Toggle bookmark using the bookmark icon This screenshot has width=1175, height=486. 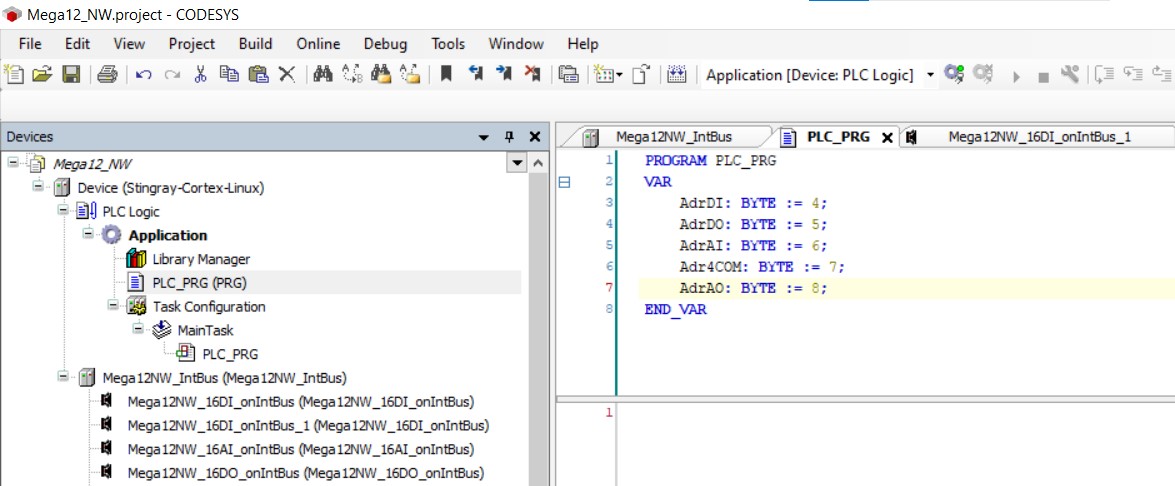click(x=446, y=75)
